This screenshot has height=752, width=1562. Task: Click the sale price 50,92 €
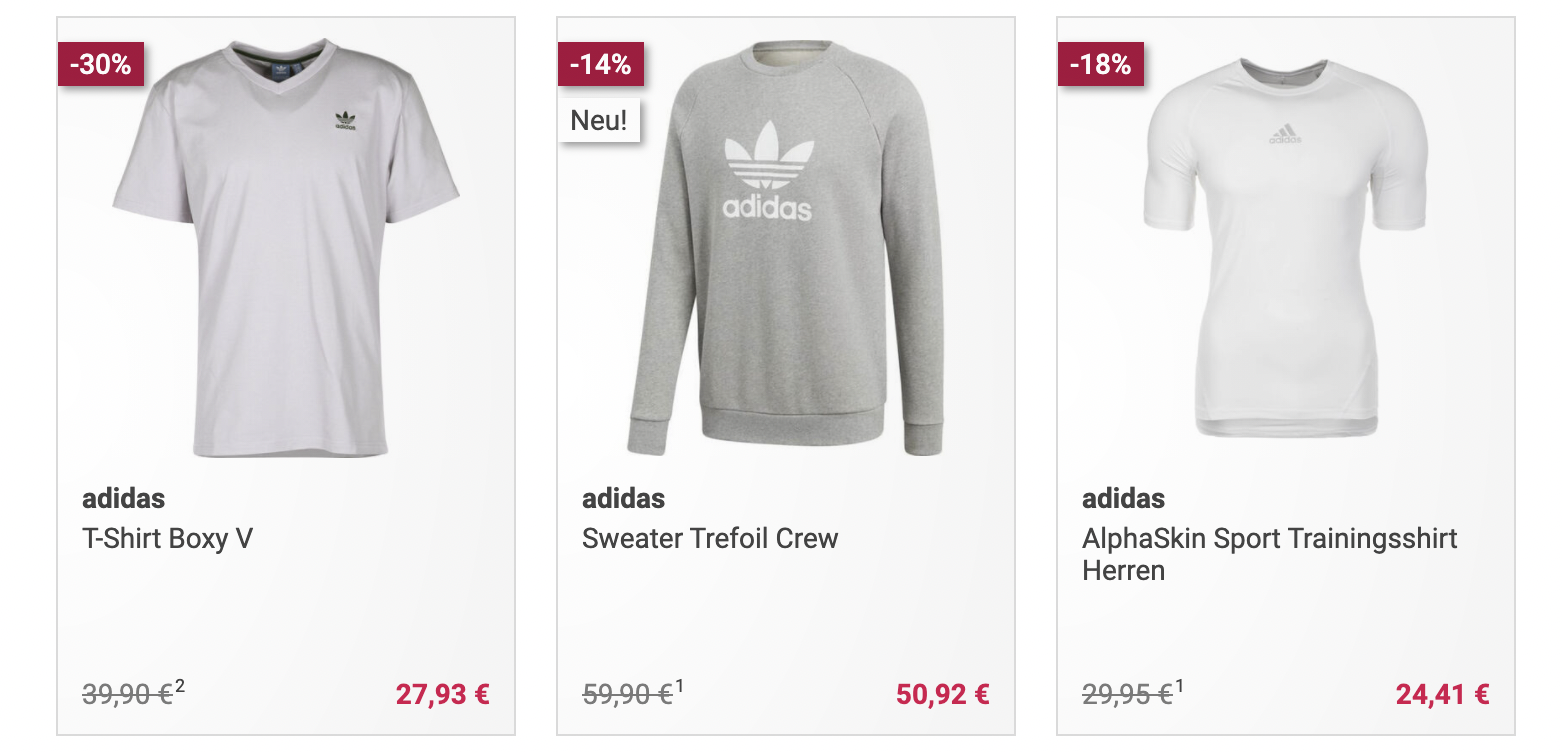942,694
